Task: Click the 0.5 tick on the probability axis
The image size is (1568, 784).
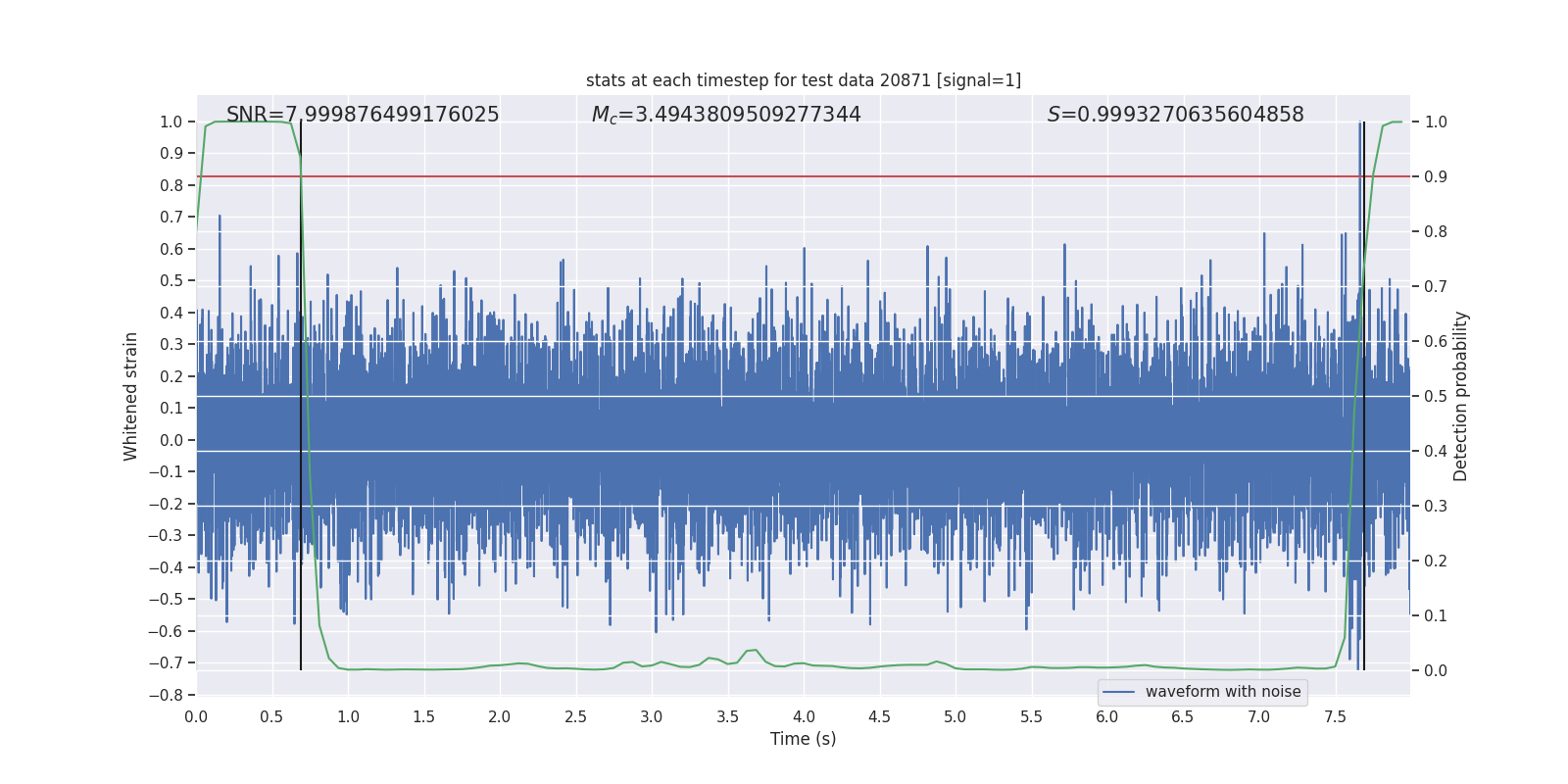Action: [1436, 396]
